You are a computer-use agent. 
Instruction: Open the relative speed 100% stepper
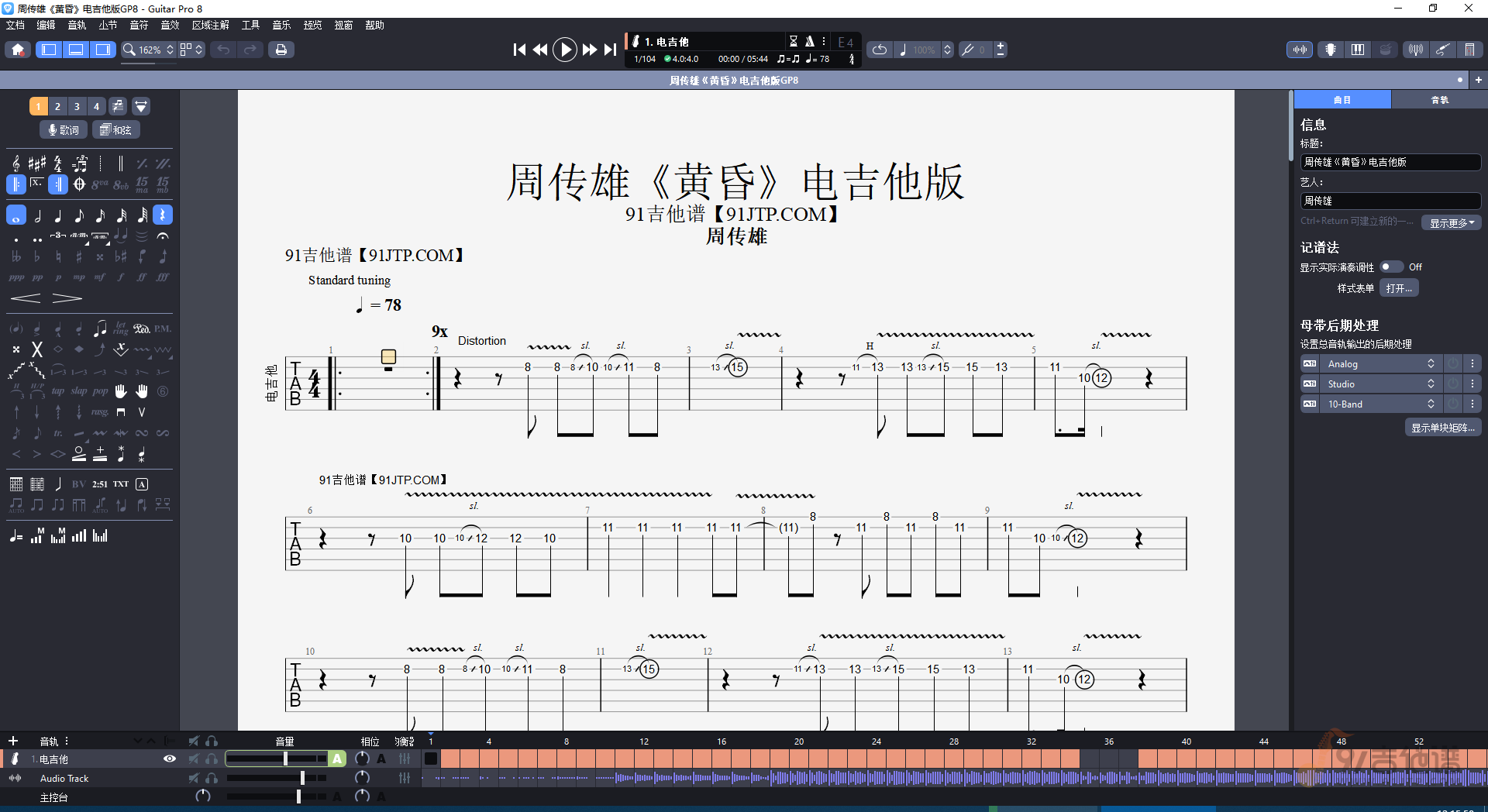tap(947, 50)
